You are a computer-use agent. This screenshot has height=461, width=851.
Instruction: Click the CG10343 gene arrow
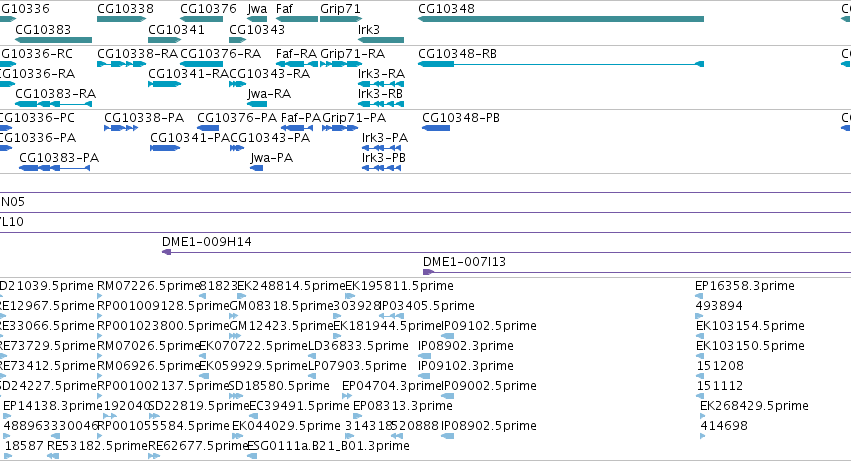pos(238,40)
